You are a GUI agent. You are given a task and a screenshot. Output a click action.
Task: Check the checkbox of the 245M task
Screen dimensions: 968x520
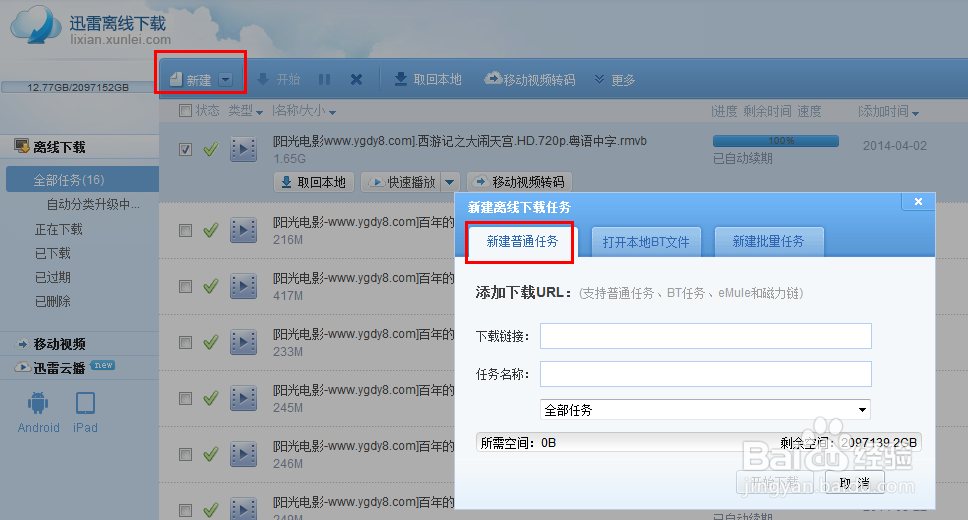(x=185, y=398)
